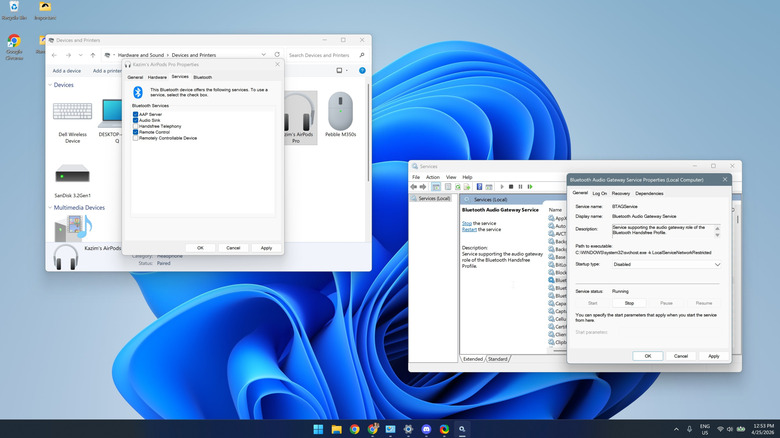Click Cancel in Bluetooth Audio Gateway properties
Image resolution: width=780 pixels, height=438 pixels.
tap(681, 356)
